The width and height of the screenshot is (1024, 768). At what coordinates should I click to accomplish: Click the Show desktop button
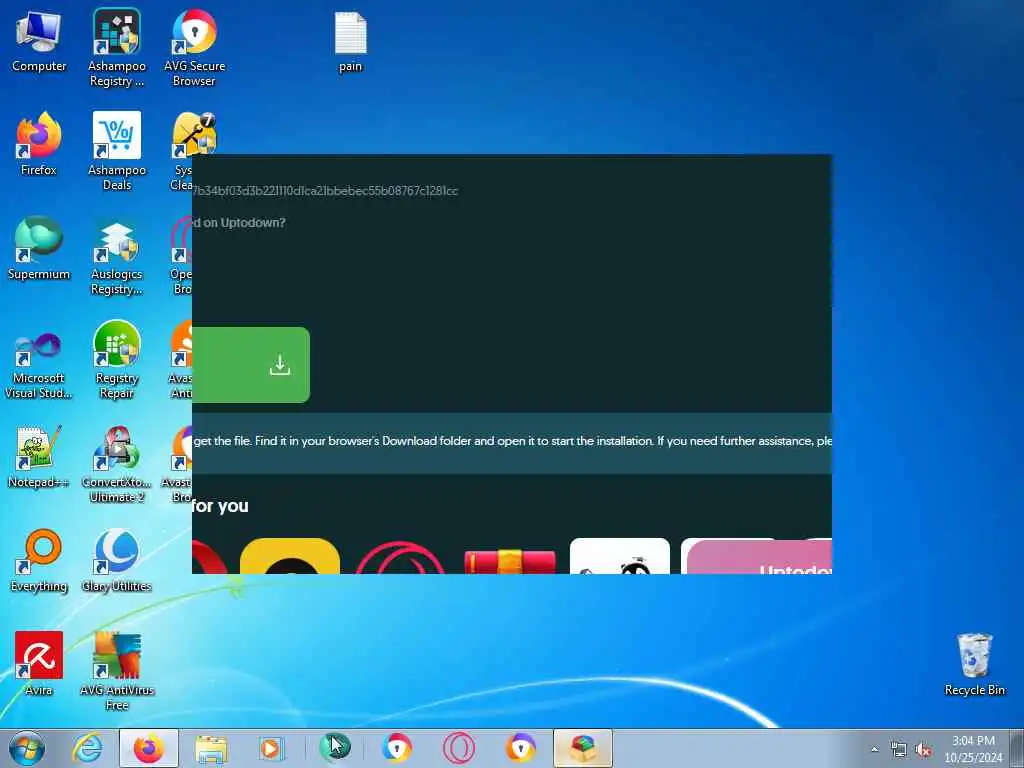[x=1017, y=748]
